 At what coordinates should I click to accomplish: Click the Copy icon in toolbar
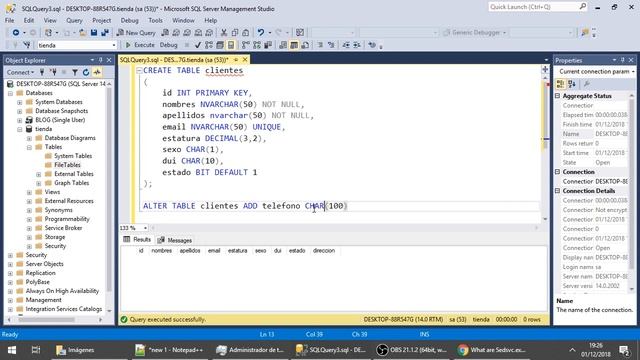click(x=235, y=33)
